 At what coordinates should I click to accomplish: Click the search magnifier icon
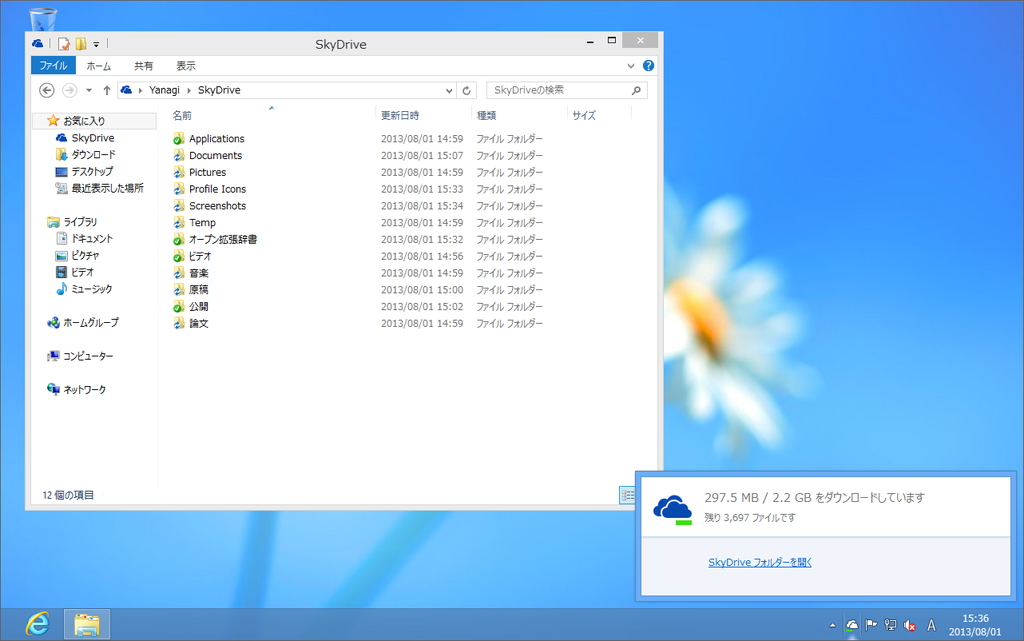click(x=636, y=90)
